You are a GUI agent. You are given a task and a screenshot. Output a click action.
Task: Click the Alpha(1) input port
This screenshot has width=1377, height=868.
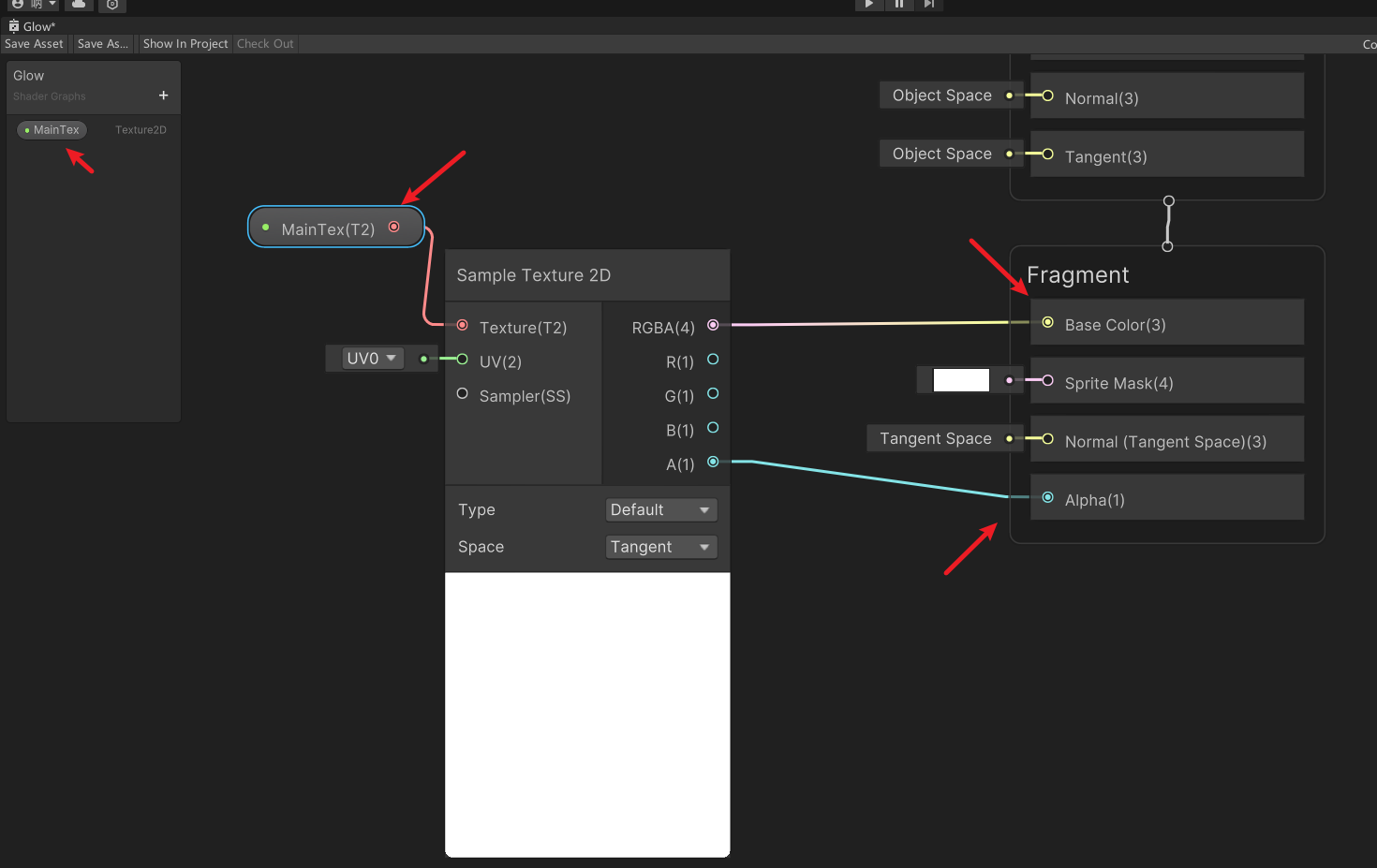(1047, 497)
